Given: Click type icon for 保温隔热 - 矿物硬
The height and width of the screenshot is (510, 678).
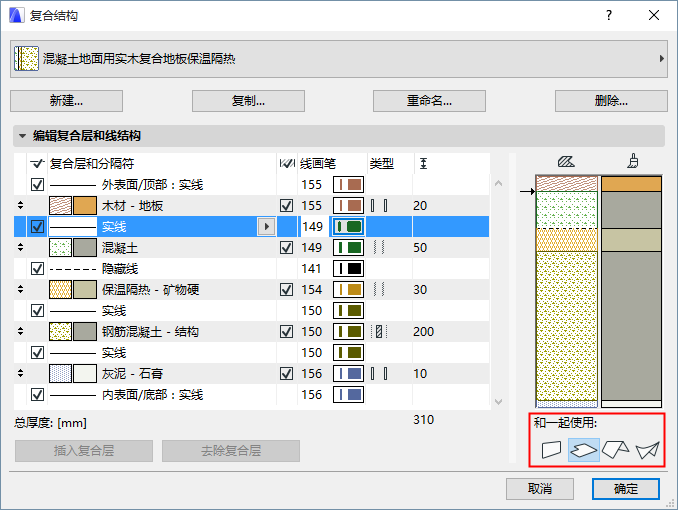Looking at the screenshot, I should (379, 289).
